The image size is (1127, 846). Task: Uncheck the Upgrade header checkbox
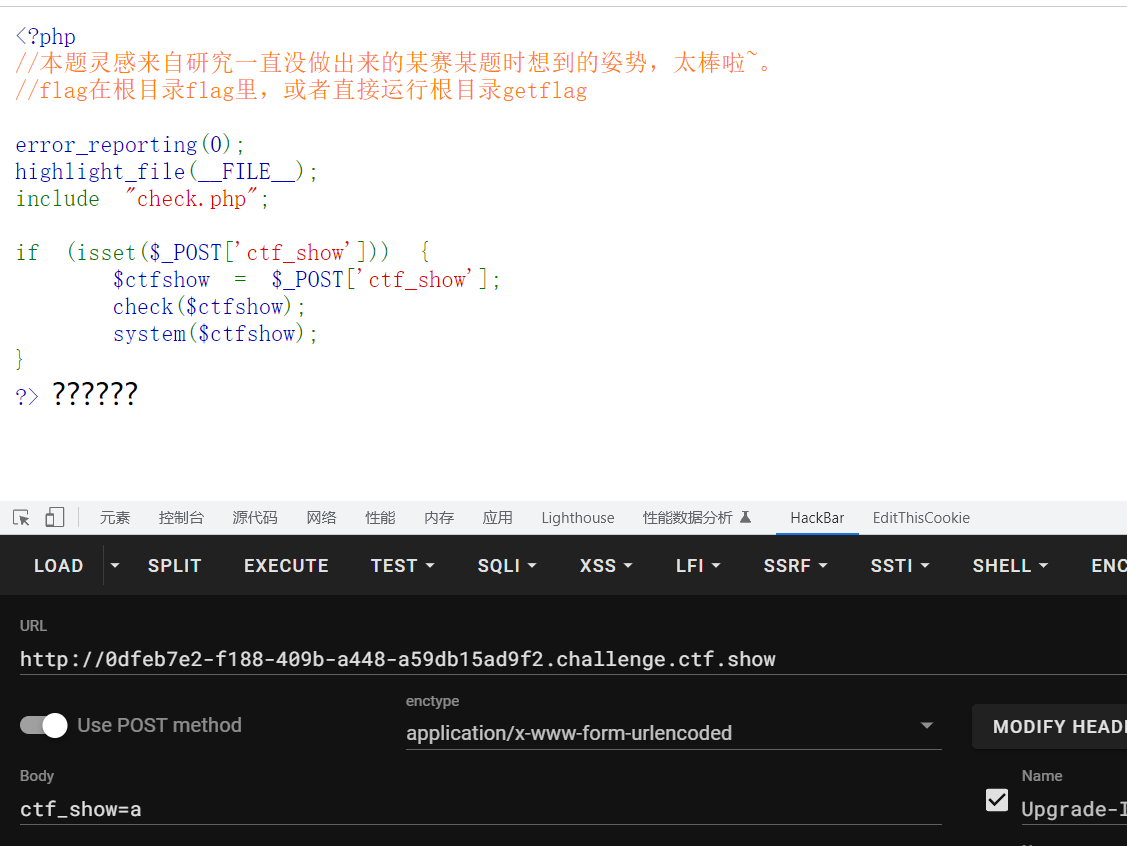997,799
